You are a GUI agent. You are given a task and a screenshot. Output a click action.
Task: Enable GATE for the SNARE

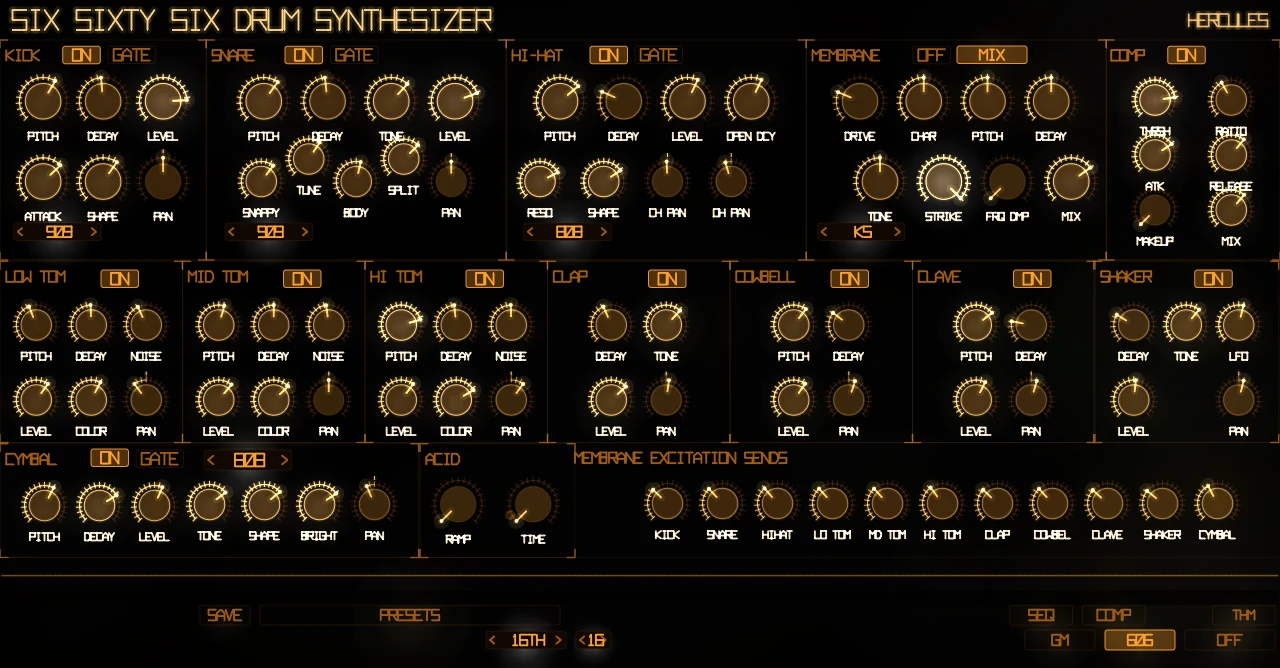point(353,55)
